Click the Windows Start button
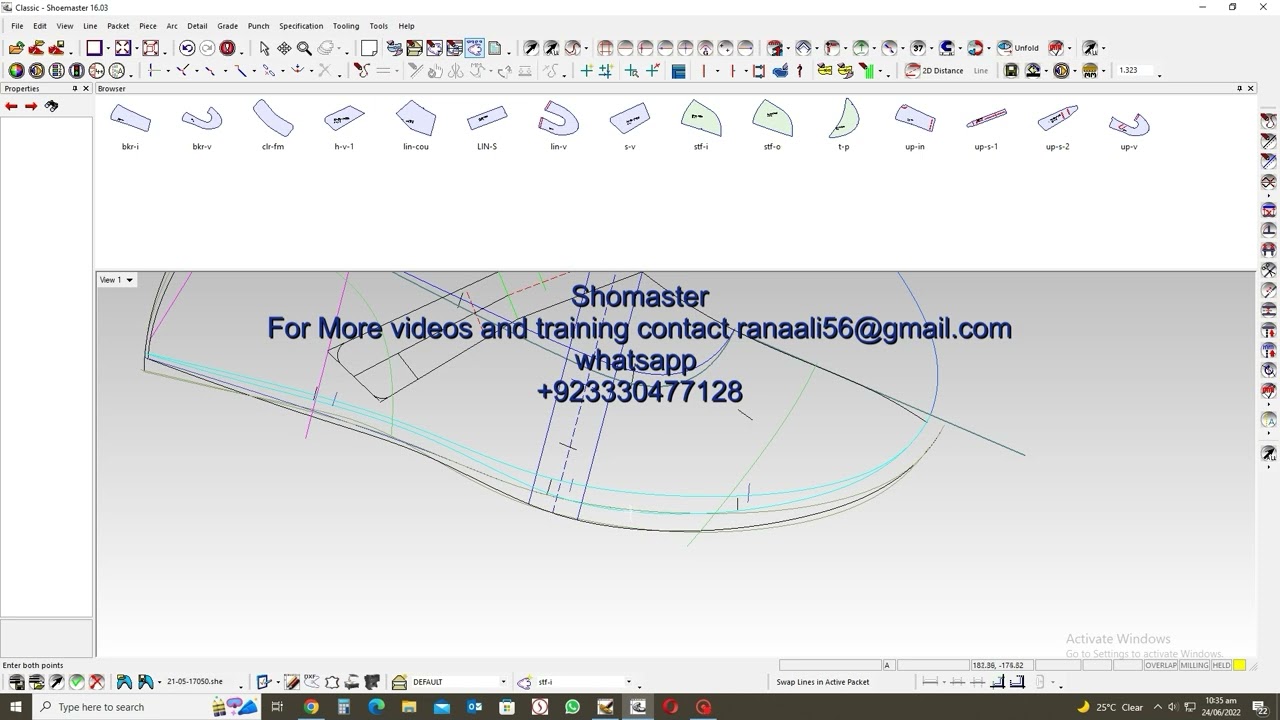1280x720 pixels. pos(16,707)
